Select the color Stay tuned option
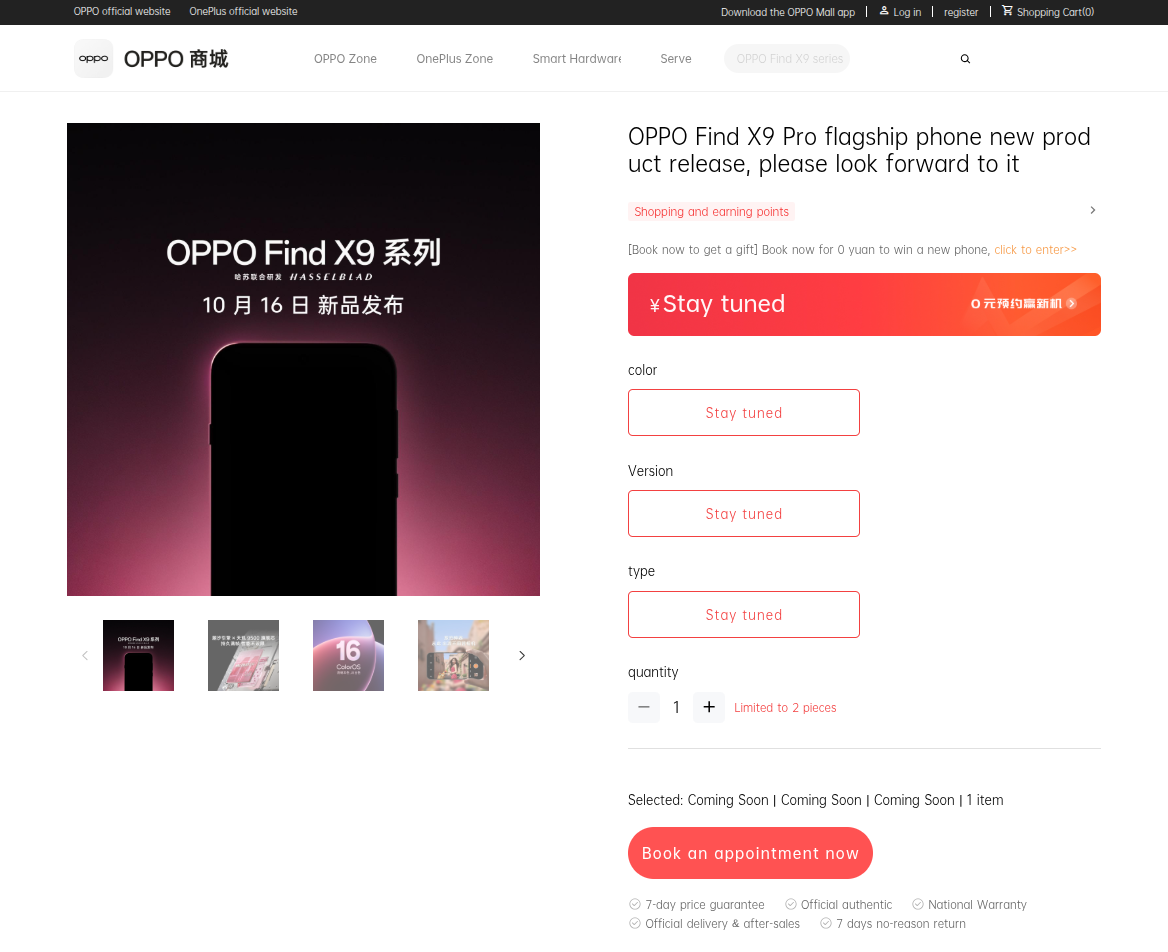The width and height of the screenshot is (1168, 952). coord(743,413)
